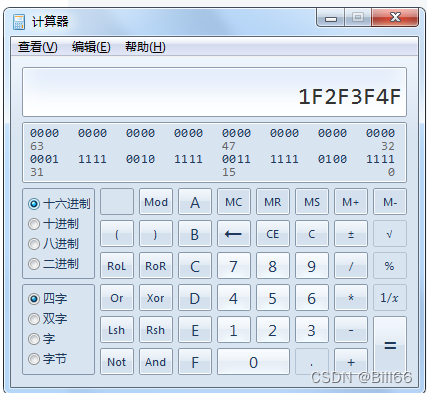This screenshot has width=427, height=393.
Task: Click the digit 7 key
Action: tap(234, 266)
